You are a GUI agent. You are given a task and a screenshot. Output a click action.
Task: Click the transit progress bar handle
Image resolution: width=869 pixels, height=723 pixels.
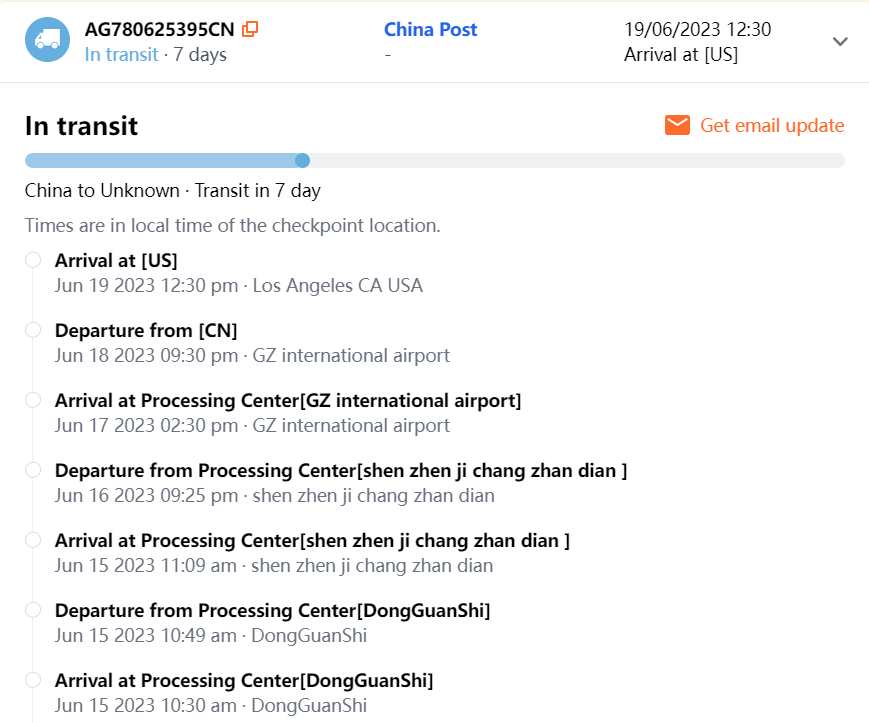pyautogui.click(x=302, y=160)
